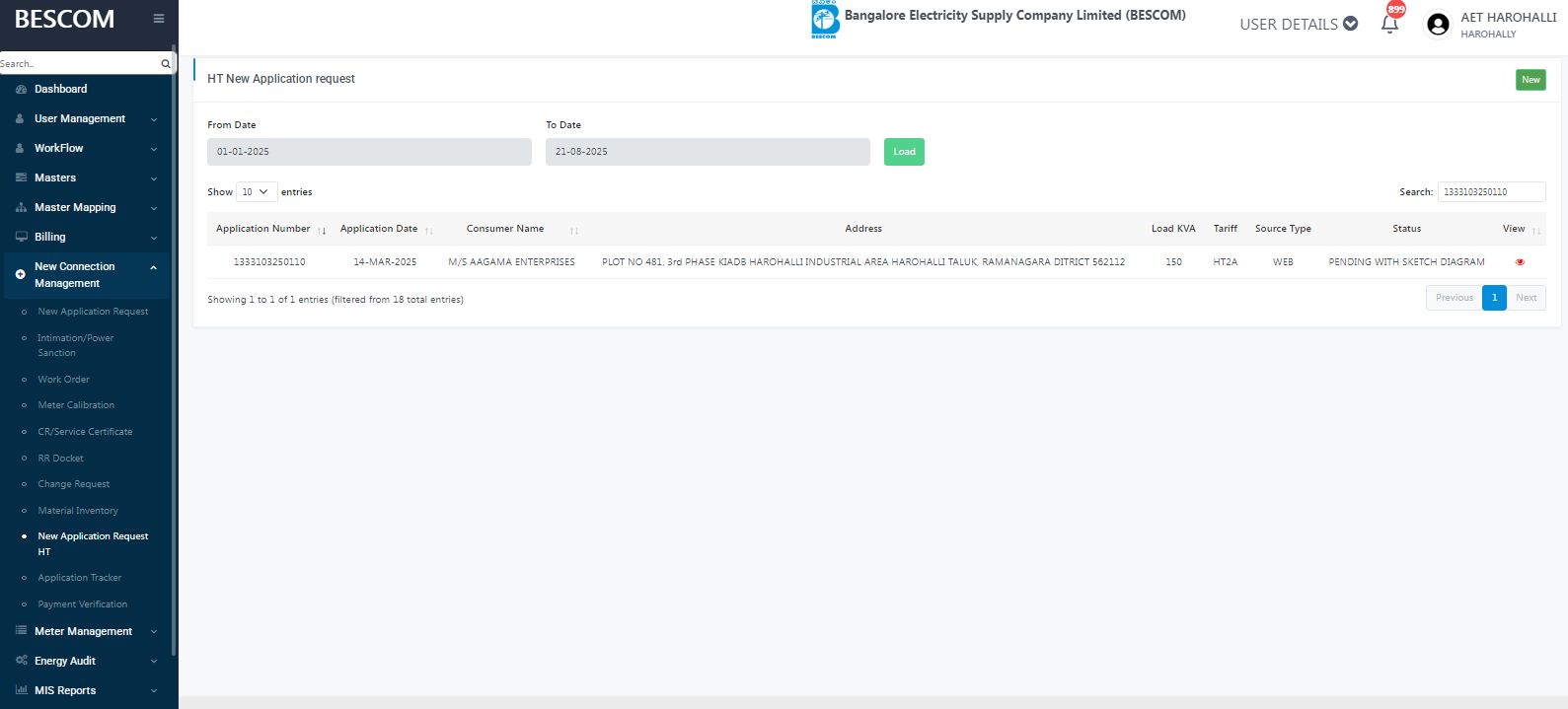Click the sidebar vertical scrollbar

coord(174,350)
